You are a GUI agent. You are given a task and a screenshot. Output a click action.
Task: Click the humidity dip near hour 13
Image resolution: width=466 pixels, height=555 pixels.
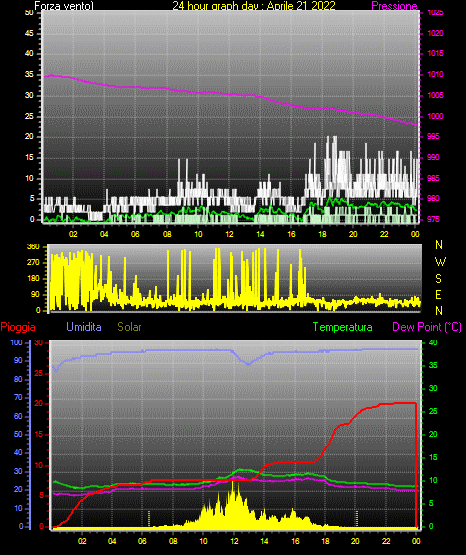(x=248, y=363)
